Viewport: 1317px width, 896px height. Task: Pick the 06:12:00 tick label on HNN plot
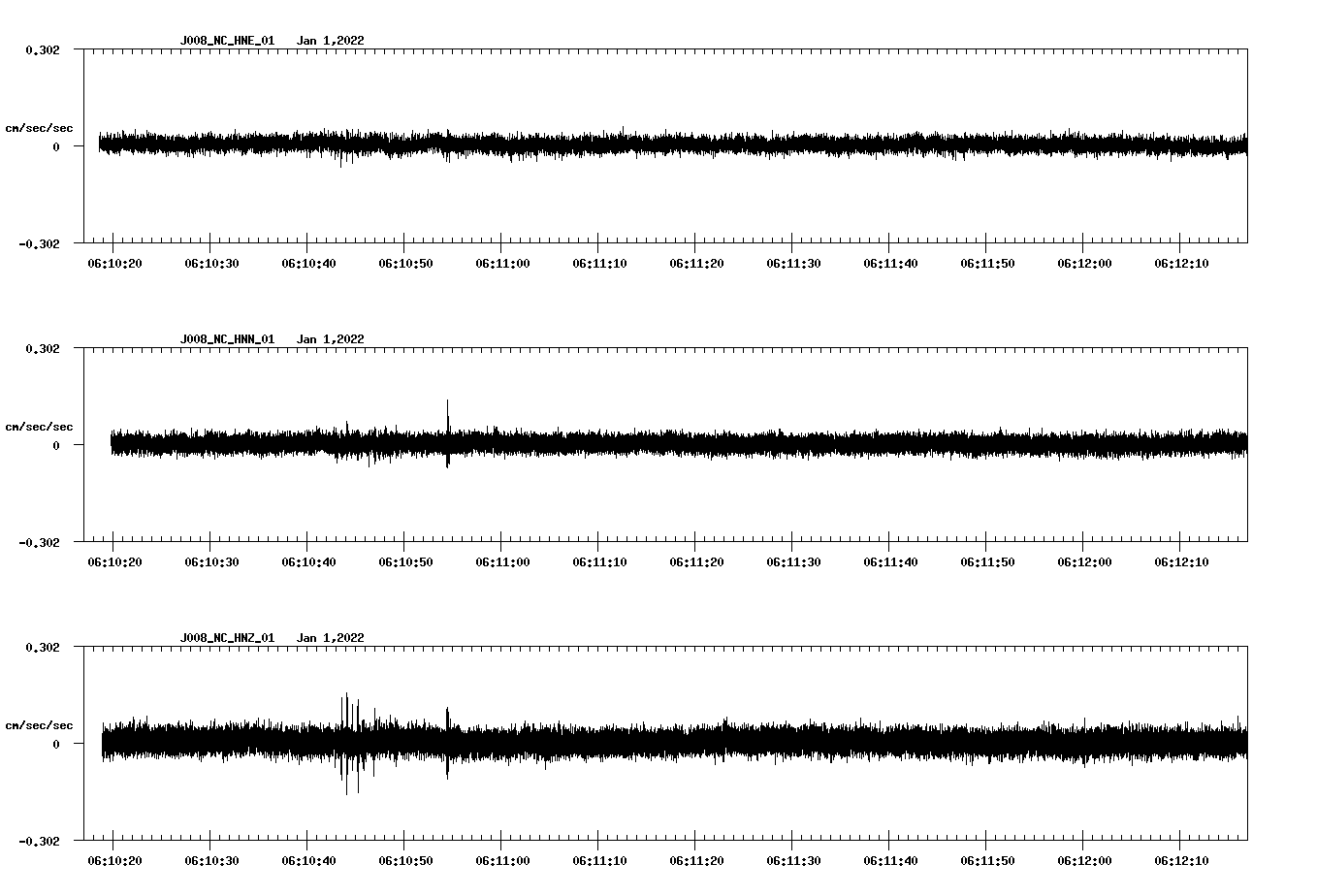(x=1084, y=562)
